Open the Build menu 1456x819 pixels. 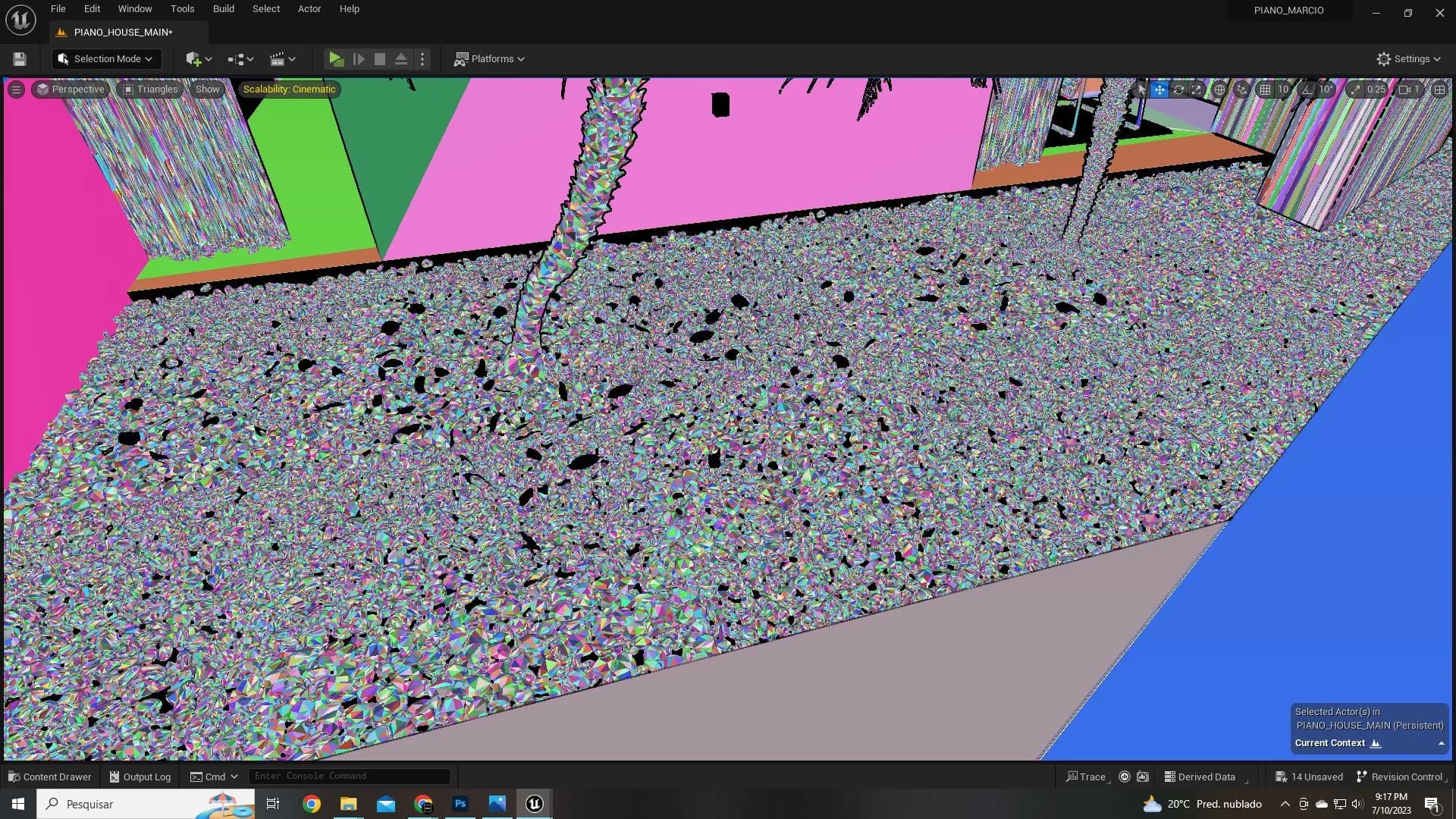[223, 9]
